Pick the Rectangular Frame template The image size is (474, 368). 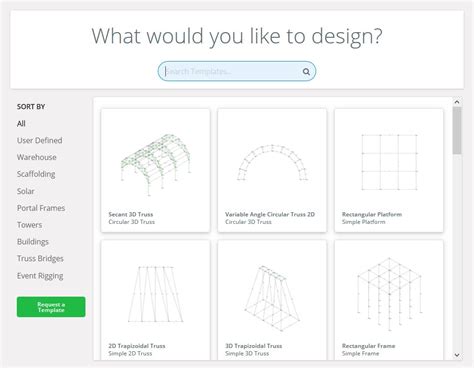[x=389, y=300]
